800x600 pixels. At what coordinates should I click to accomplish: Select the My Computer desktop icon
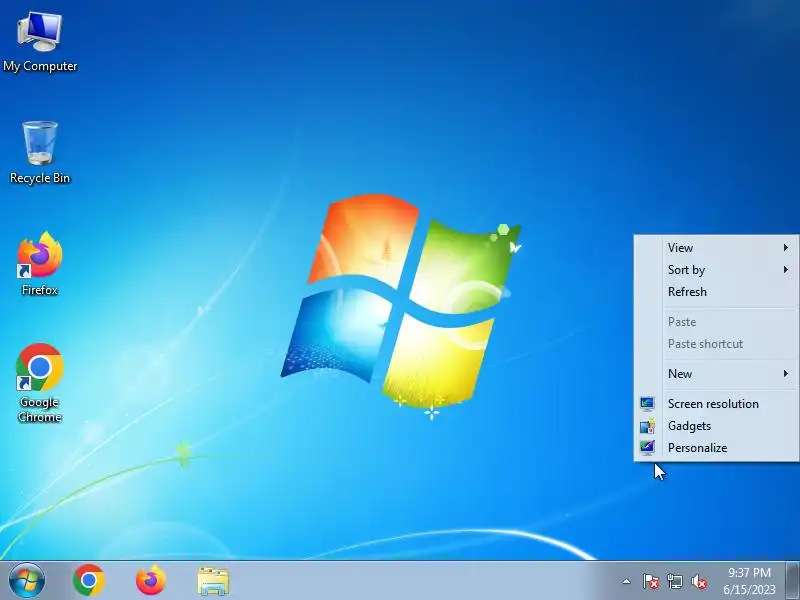40,43
